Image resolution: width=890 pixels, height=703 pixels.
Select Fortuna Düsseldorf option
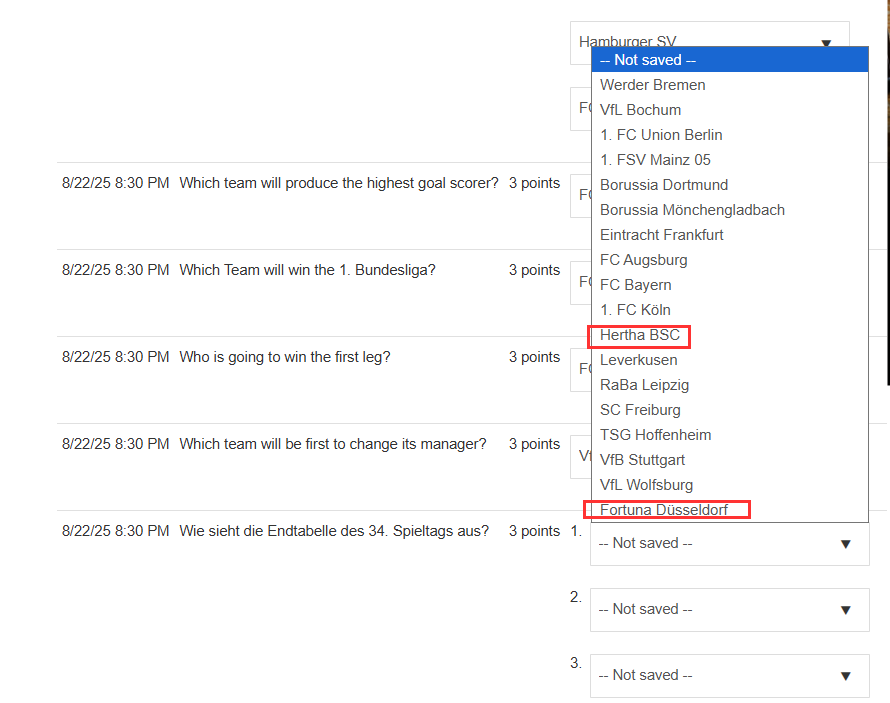pos(729,510)
